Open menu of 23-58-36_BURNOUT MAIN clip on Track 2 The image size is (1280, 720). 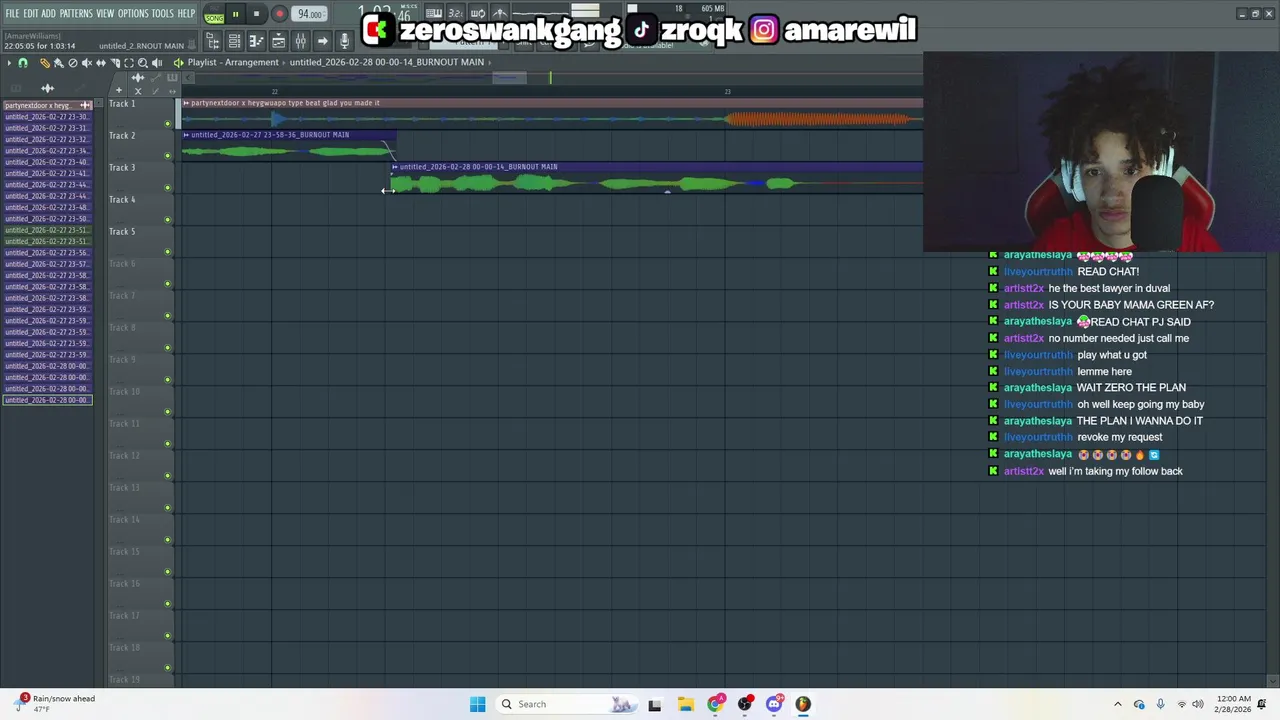[x=186, y=135]
